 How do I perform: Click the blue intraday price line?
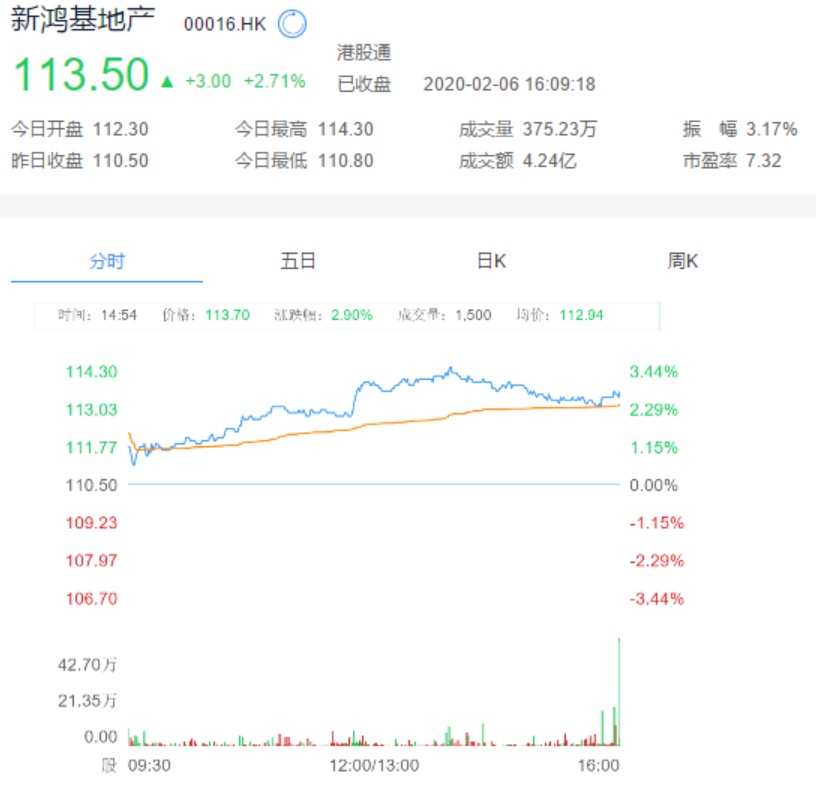click(x=400, y=385)
